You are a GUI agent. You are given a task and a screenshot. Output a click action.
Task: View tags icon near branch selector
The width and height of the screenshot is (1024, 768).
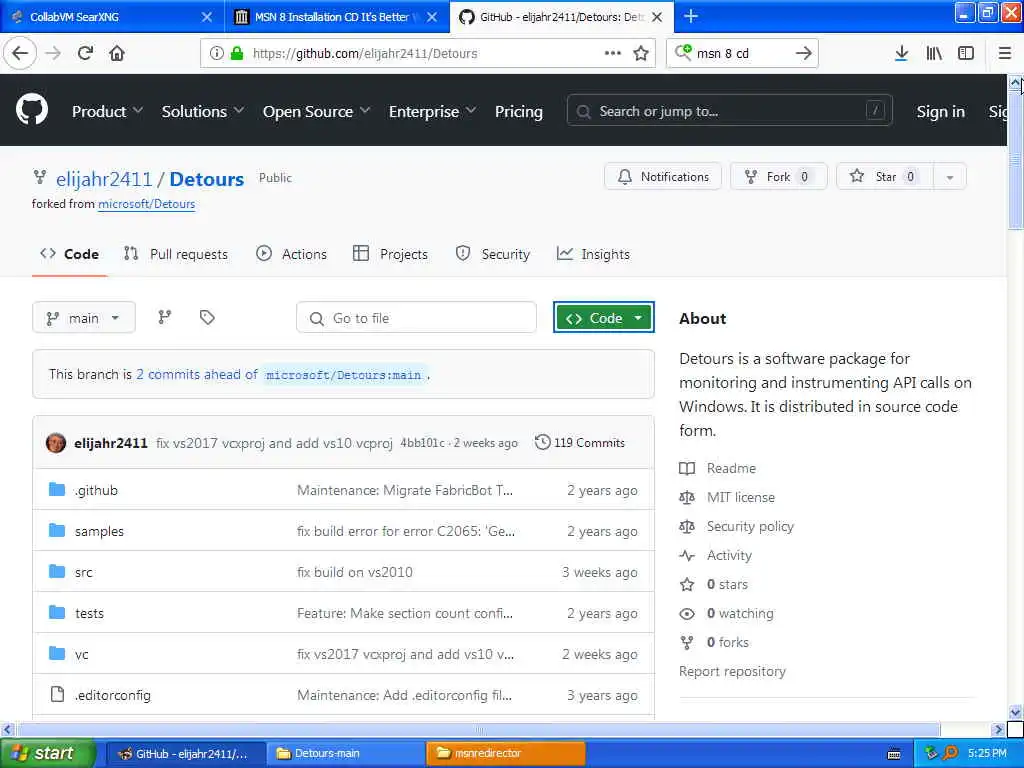point(207,317)
